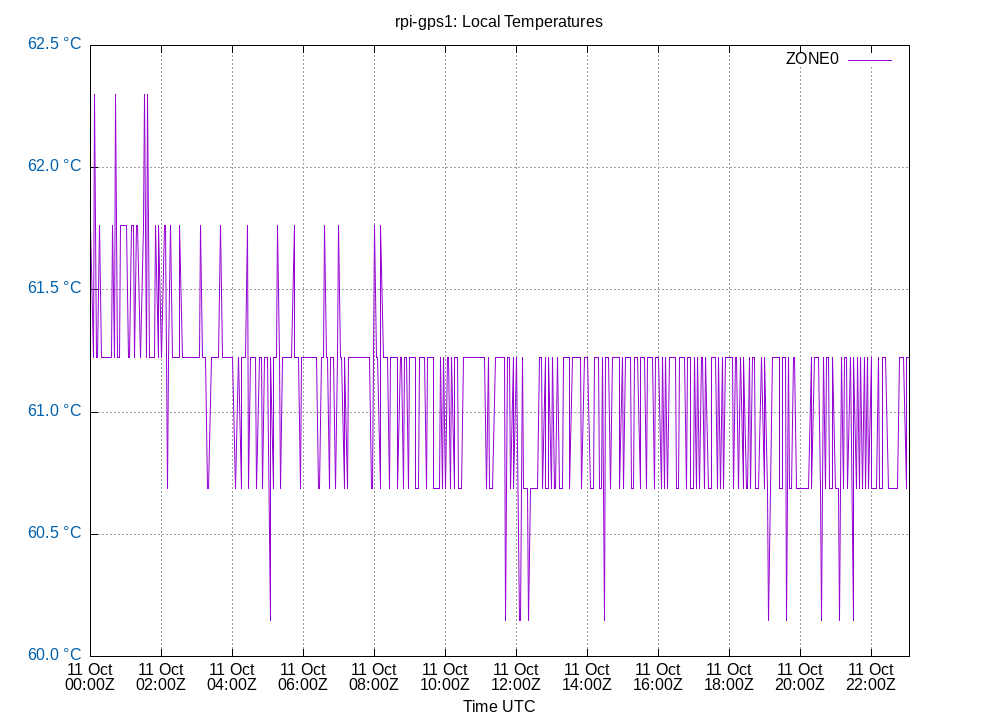Select the 62.5 °C y-axis label
The height and width of the screenshot is (720, 1000).
click(x=55, y=43)
